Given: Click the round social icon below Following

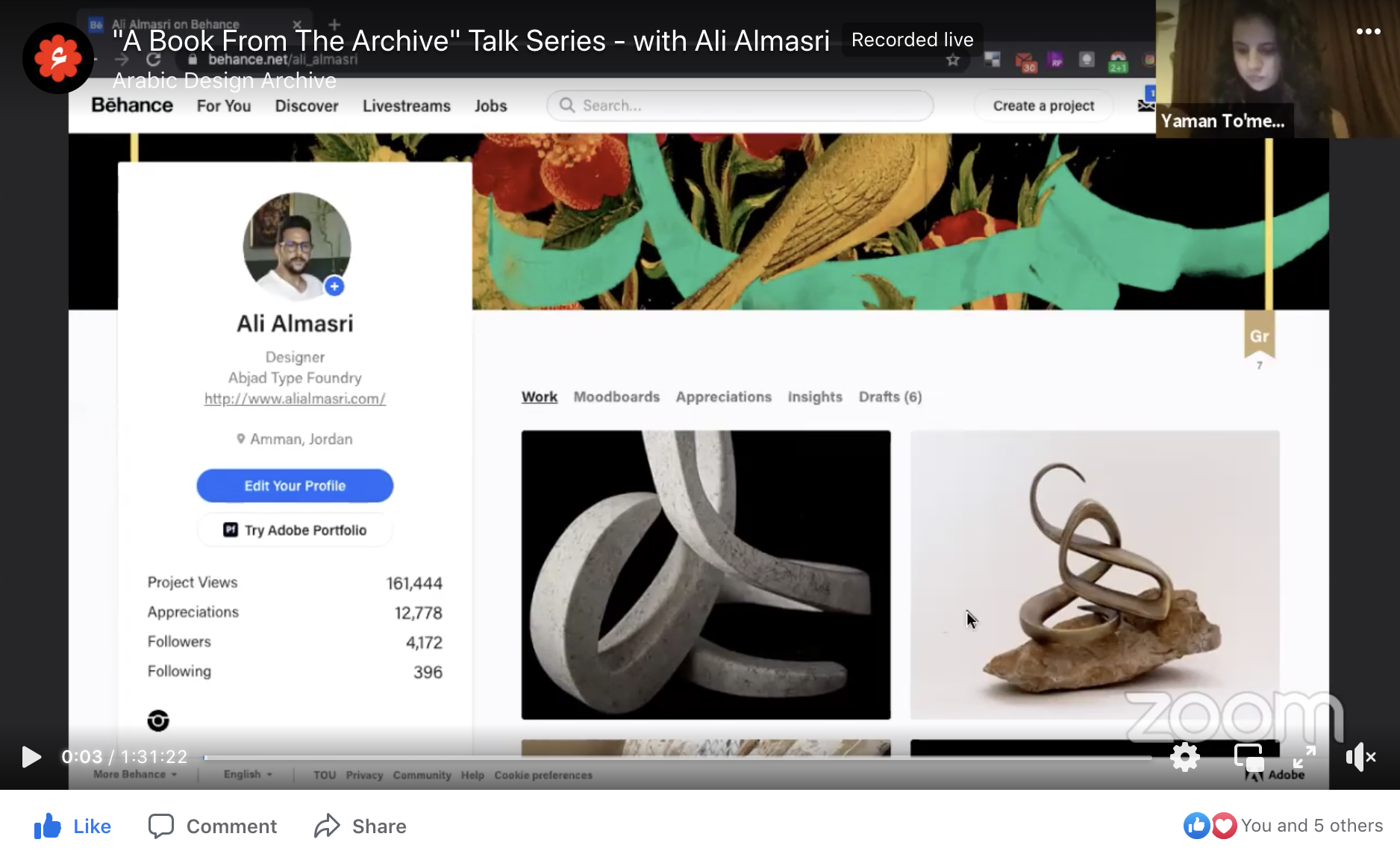Looking at the screenshot, I should pyautogui.click(x=158, y=720).
